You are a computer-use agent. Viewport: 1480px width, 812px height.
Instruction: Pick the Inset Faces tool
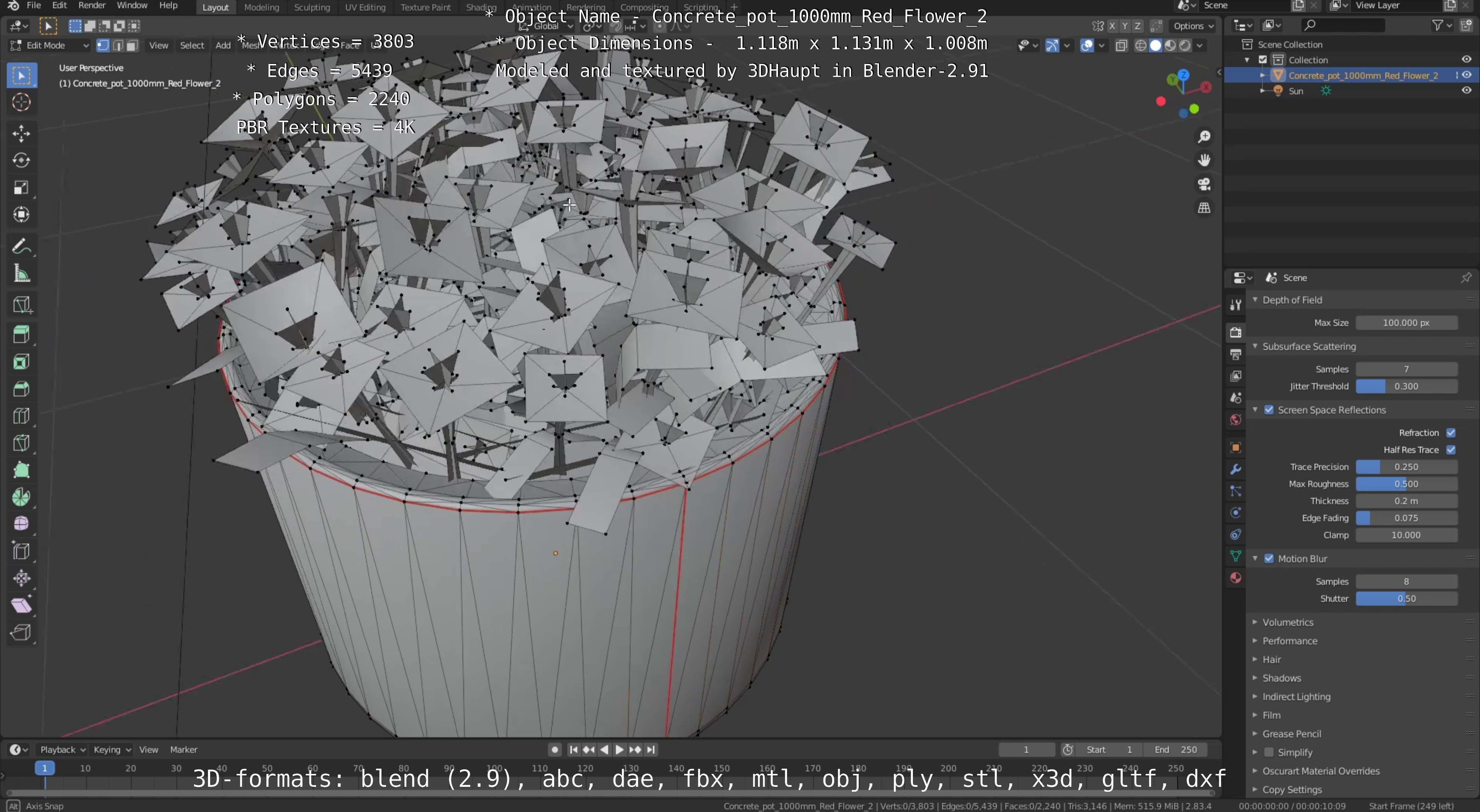pos(22,362)
